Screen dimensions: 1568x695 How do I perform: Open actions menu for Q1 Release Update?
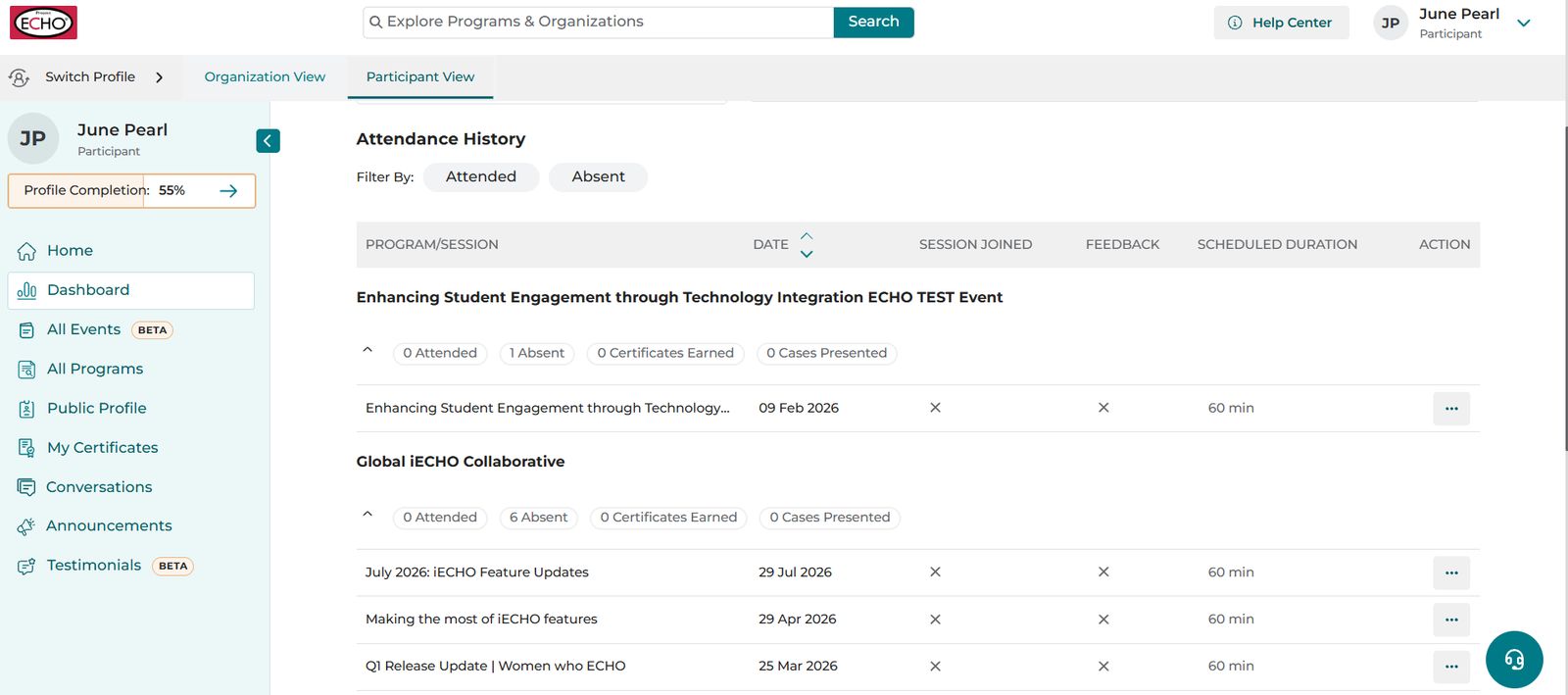1451,667
